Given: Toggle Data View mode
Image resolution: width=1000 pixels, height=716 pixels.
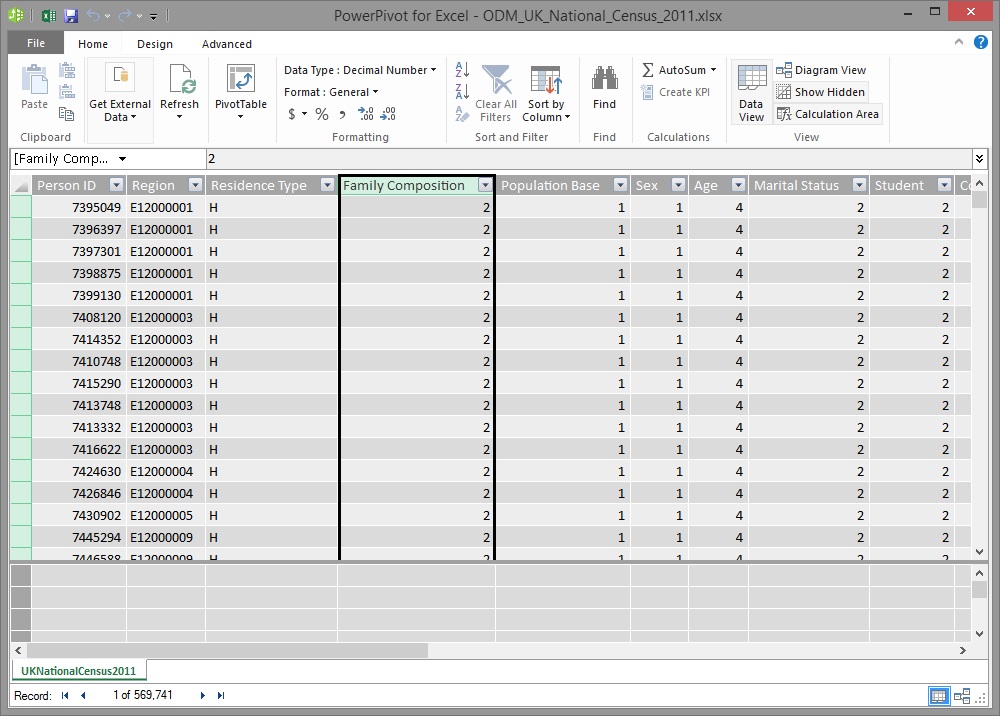Looking at the screenshot, I should (x=751, y=93).
